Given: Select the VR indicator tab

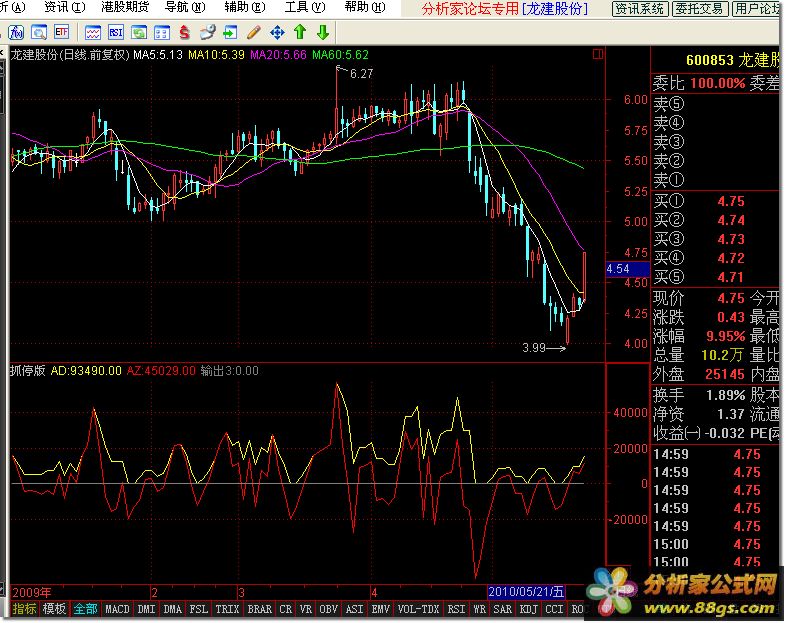Looking at the screenshot, I should [306, 609].
